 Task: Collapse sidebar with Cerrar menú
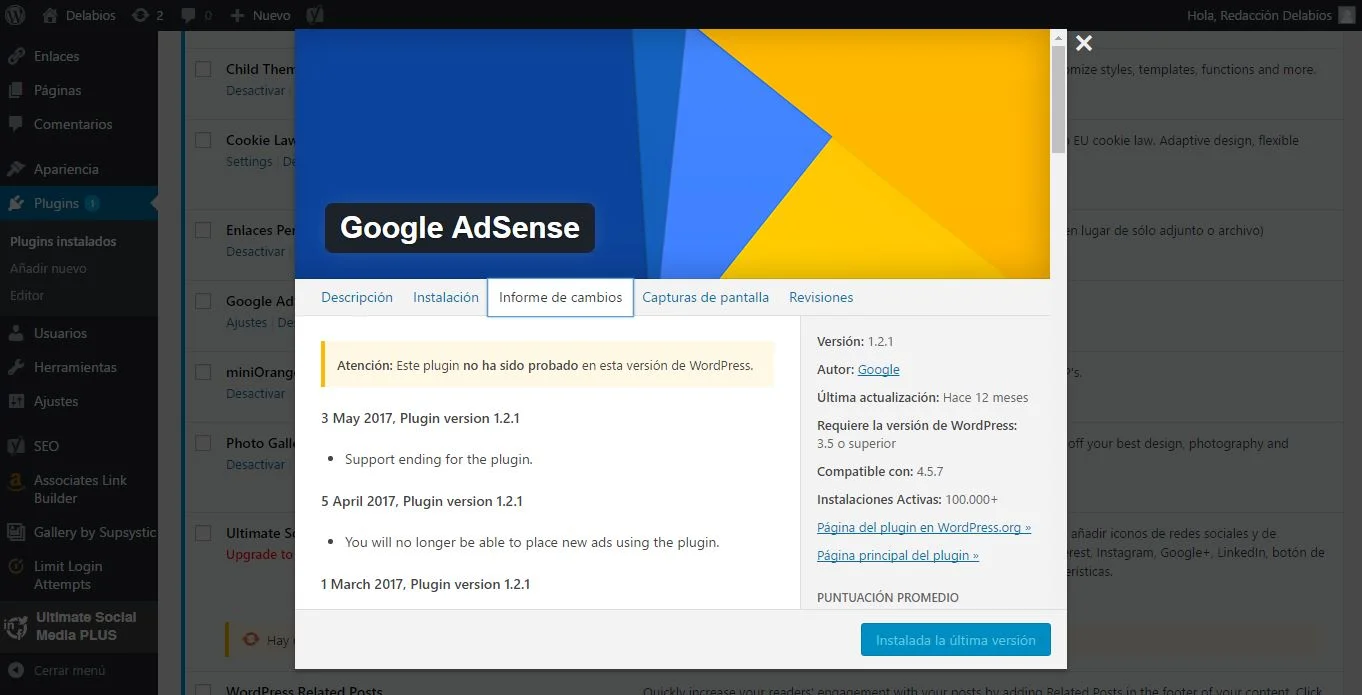pyautogui.click(x=69, y=670)
